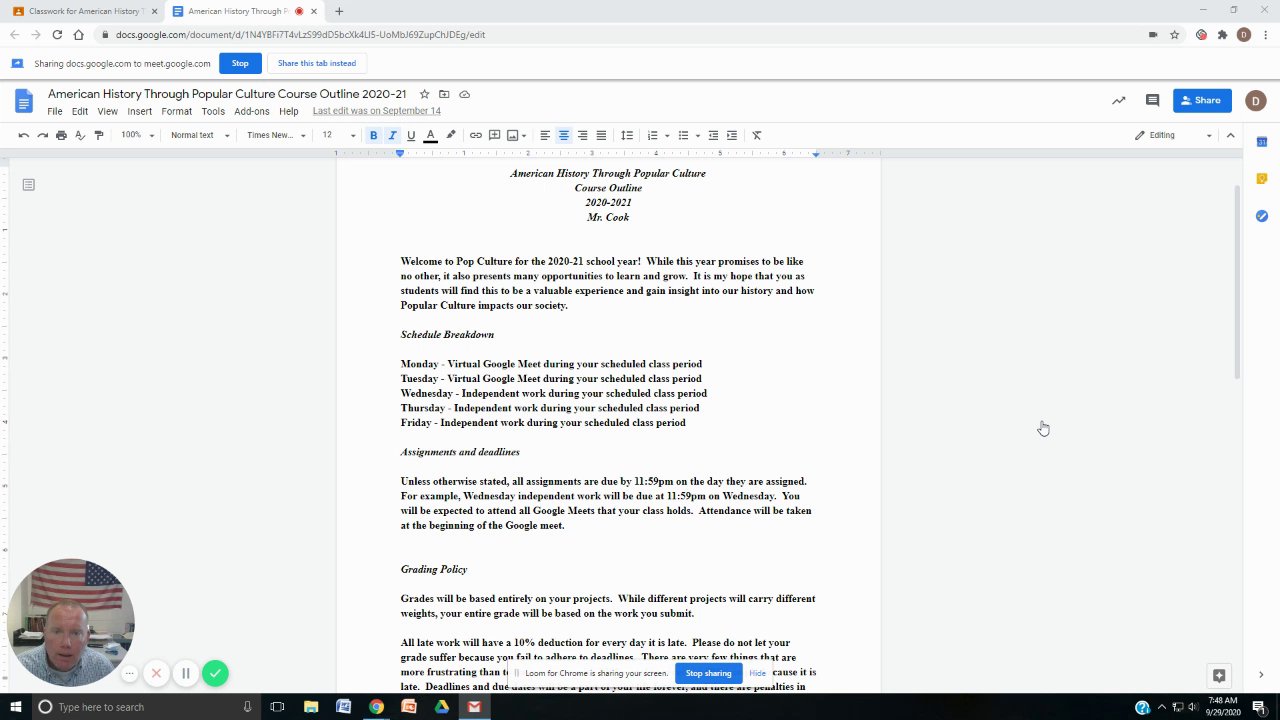Image resolution: width=1280 pixels, height=720 pixels.
Task: Go to Docs home via the blue logo
Action: click(x=24, y=101)
